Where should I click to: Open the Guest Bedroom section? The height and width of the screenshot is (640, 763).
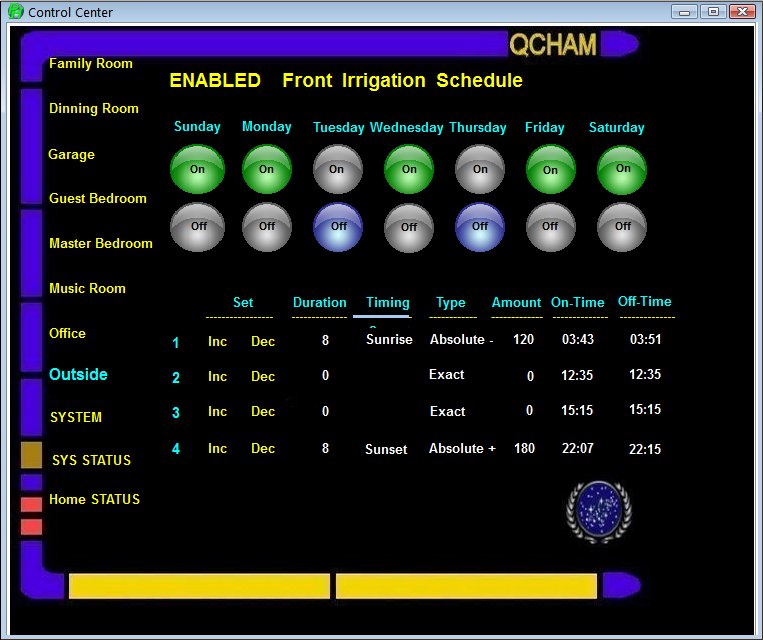click(98, 199)
